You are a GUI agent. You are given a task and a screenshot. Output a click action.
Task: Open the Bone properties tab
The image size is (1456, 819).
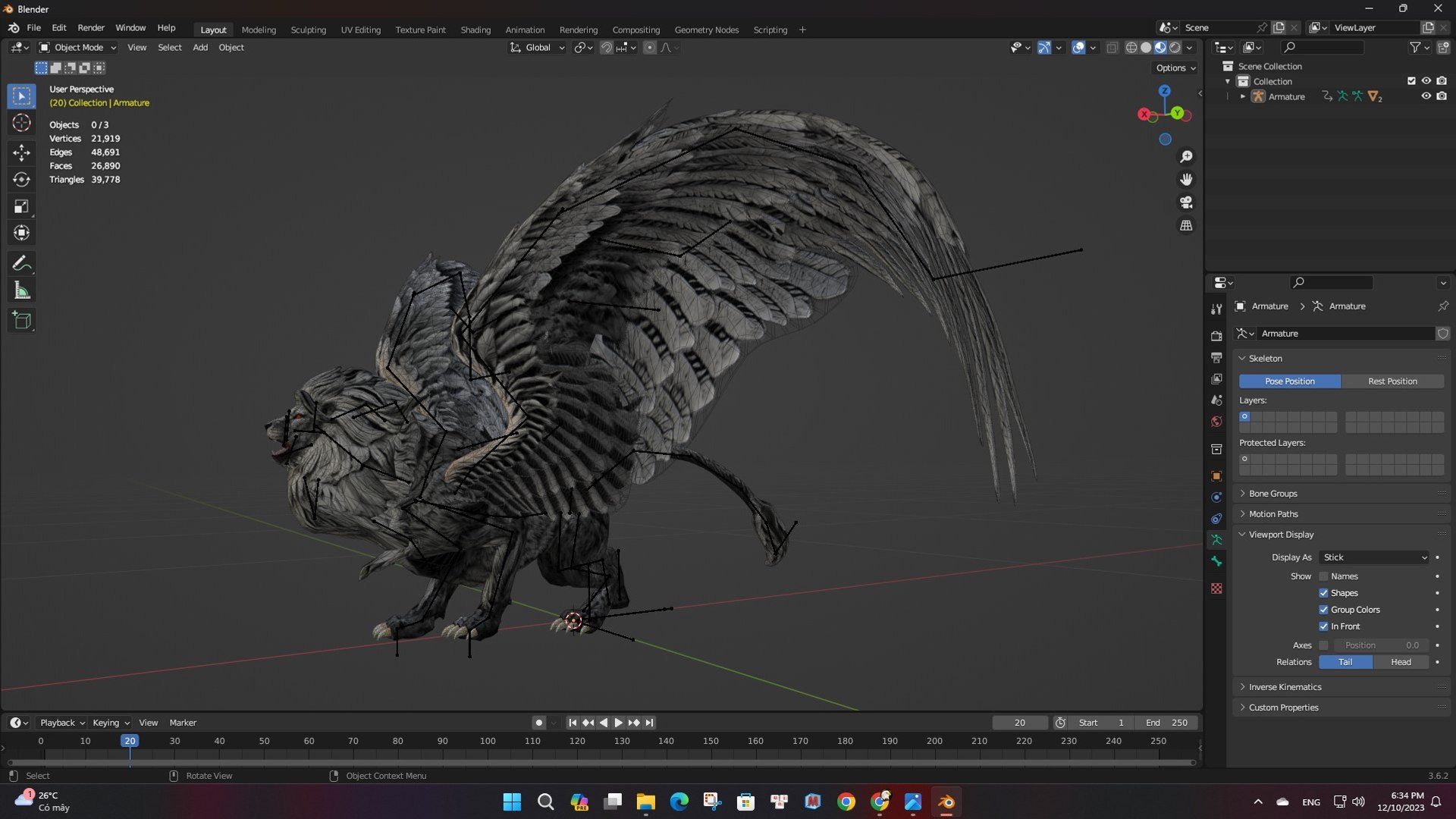tap(1216, 561)
